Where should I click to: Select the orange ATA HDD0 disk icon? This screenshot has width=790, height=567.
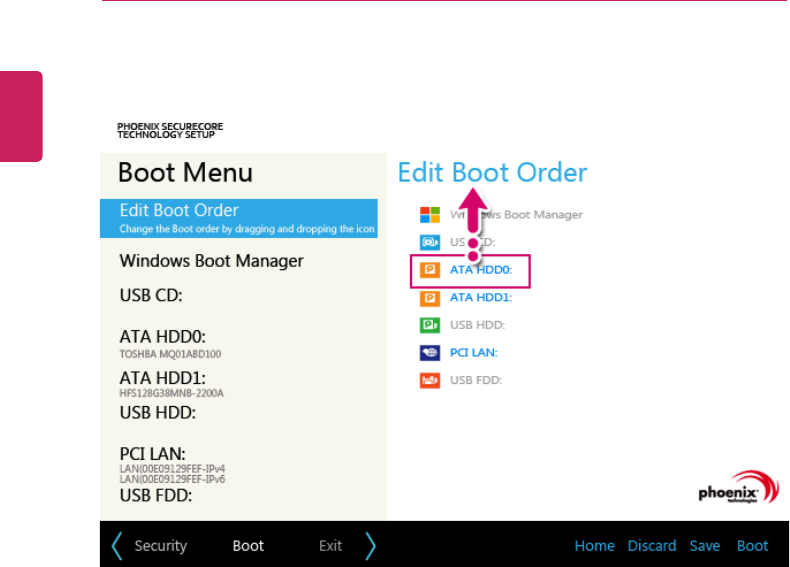point(430,270)
